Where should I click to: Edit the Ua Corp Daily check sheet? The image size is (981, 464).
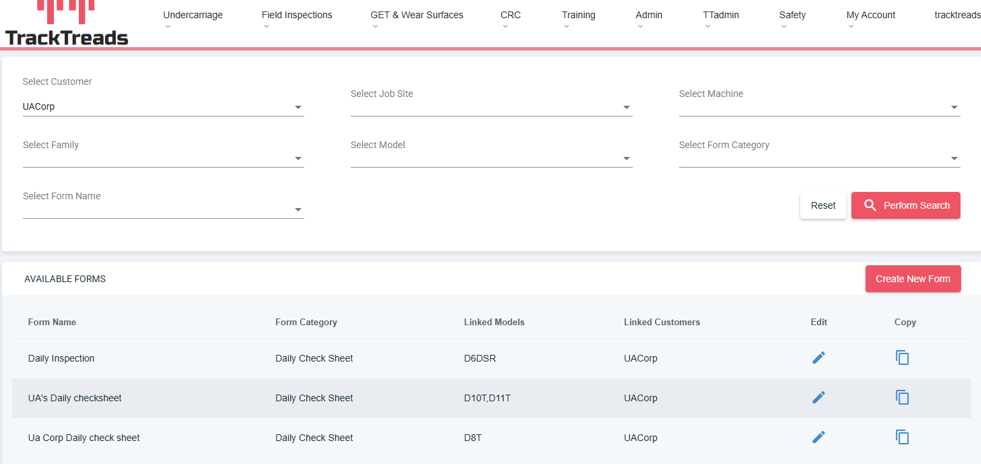[818, 437]
